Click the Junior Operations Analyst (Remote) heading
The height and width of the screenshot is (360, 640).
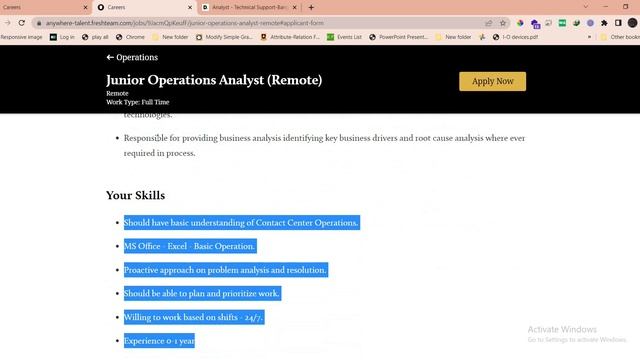(214, 80)
